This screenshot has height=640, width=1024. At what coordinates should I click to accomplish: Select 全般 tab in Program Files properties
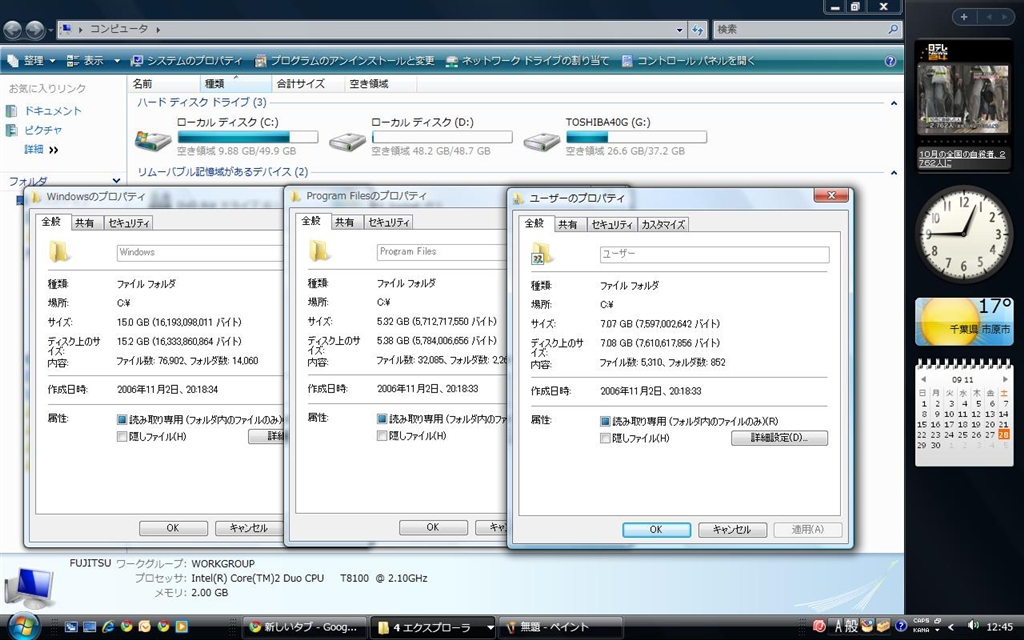(x=311, y=221)
